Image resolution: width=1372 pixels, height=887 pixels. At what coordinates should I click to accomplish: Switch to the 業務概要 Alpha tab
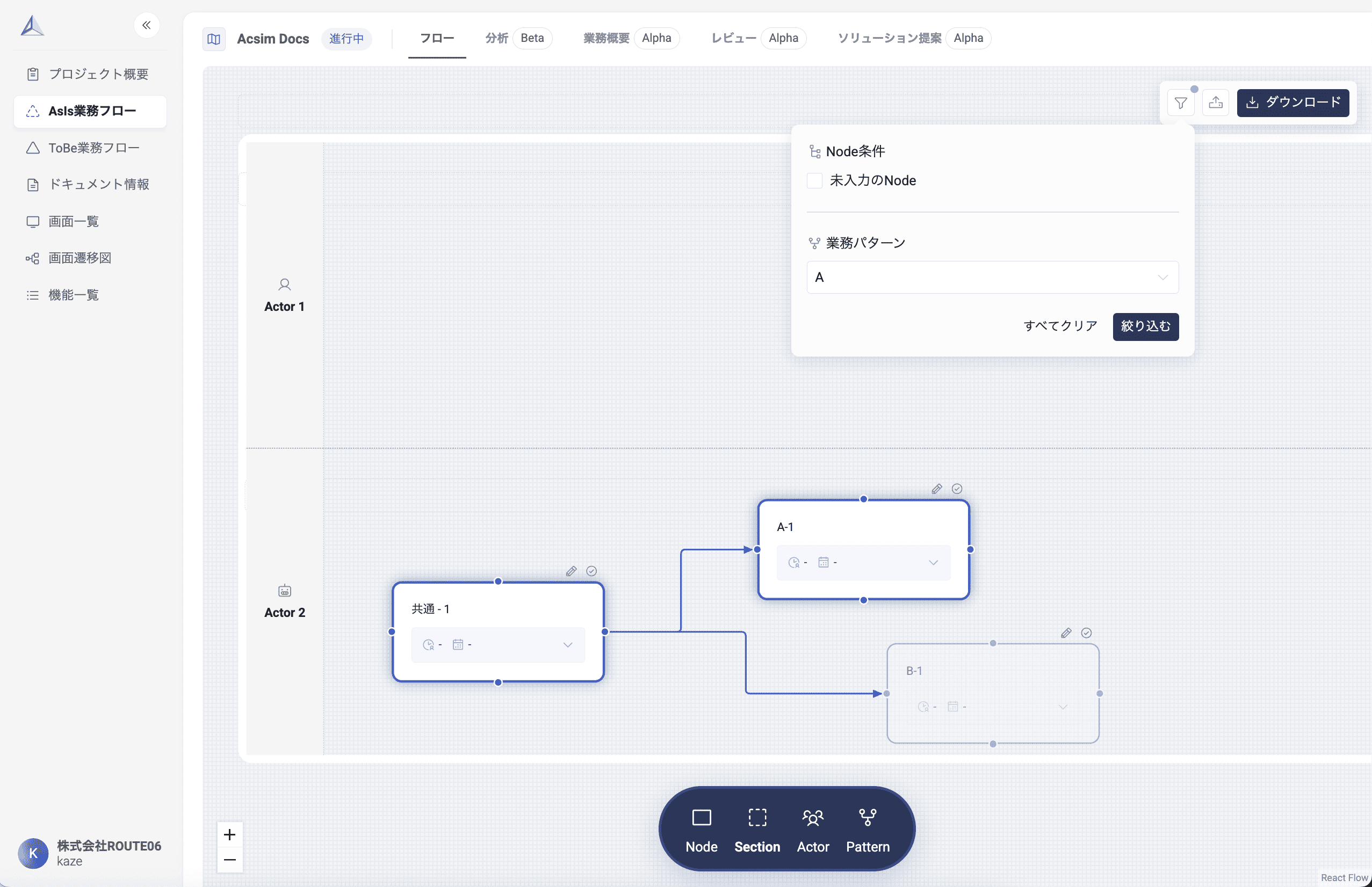pos(631,39)
